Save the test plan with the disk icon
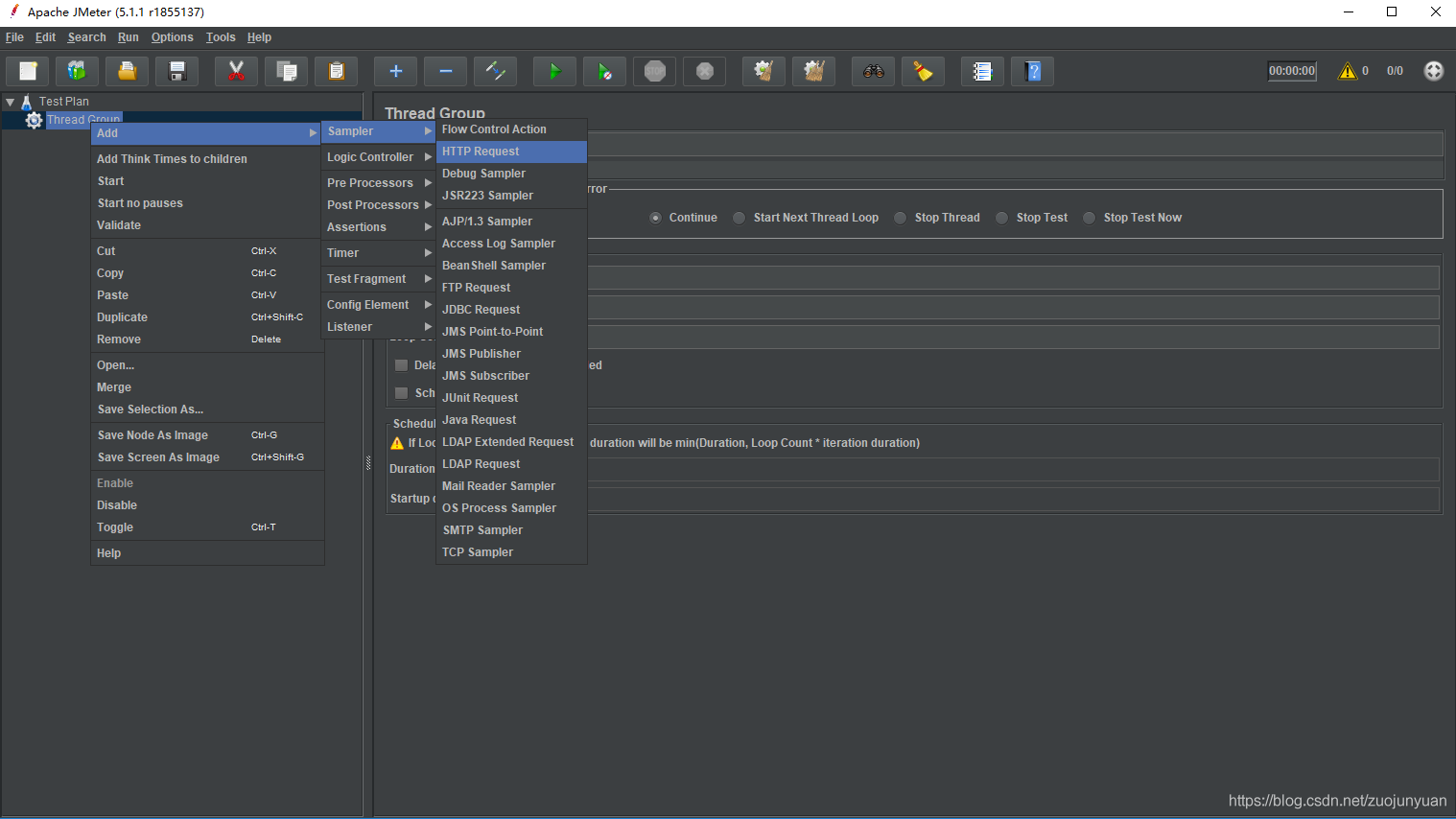1456x819 pixels. 176,71
